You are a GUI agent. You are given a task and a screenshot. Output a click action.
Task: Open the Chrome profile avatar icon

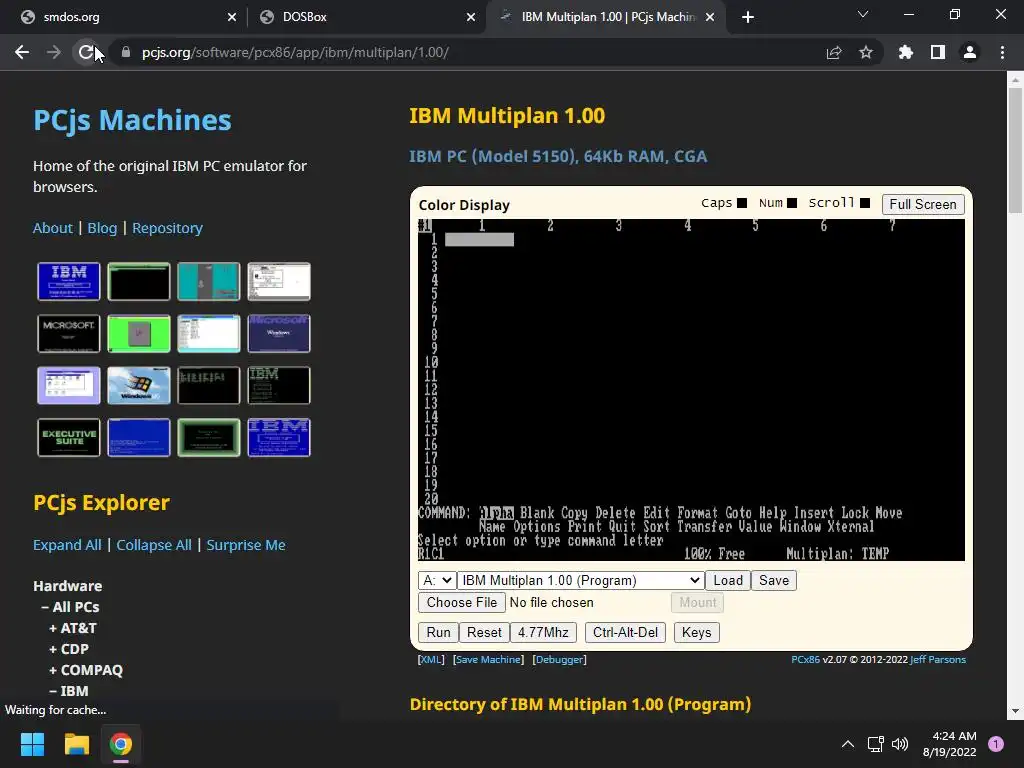click(x=970, y=52)
